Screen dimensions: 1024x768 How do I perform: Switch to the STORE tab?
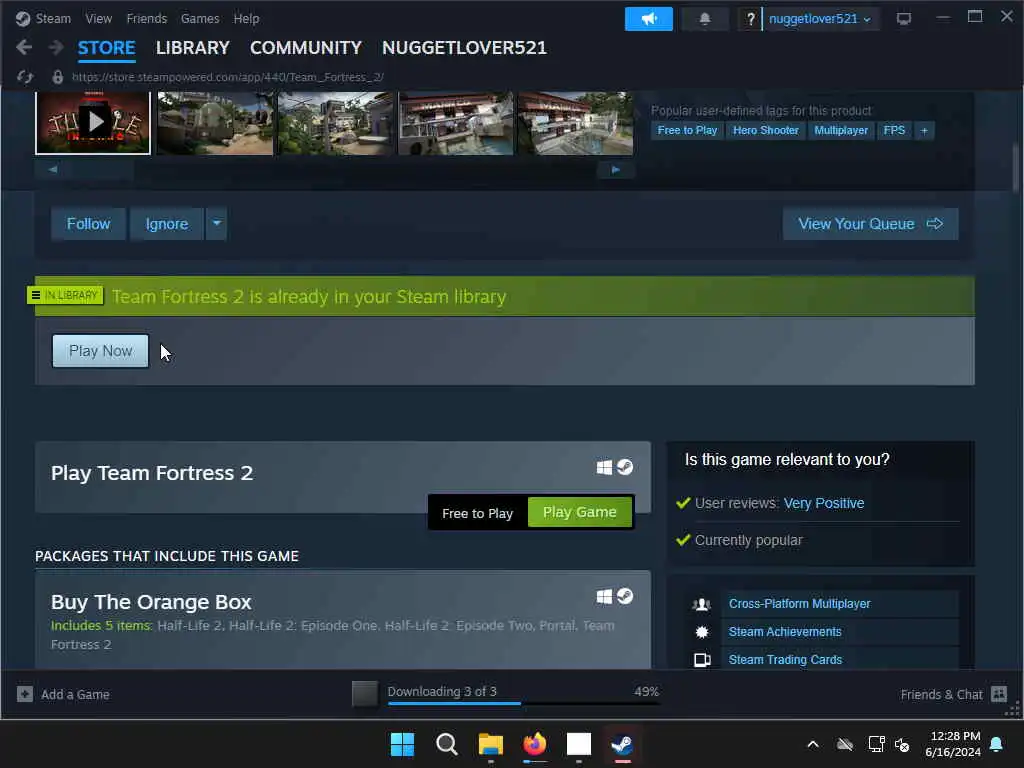click(x=106, y=48)
